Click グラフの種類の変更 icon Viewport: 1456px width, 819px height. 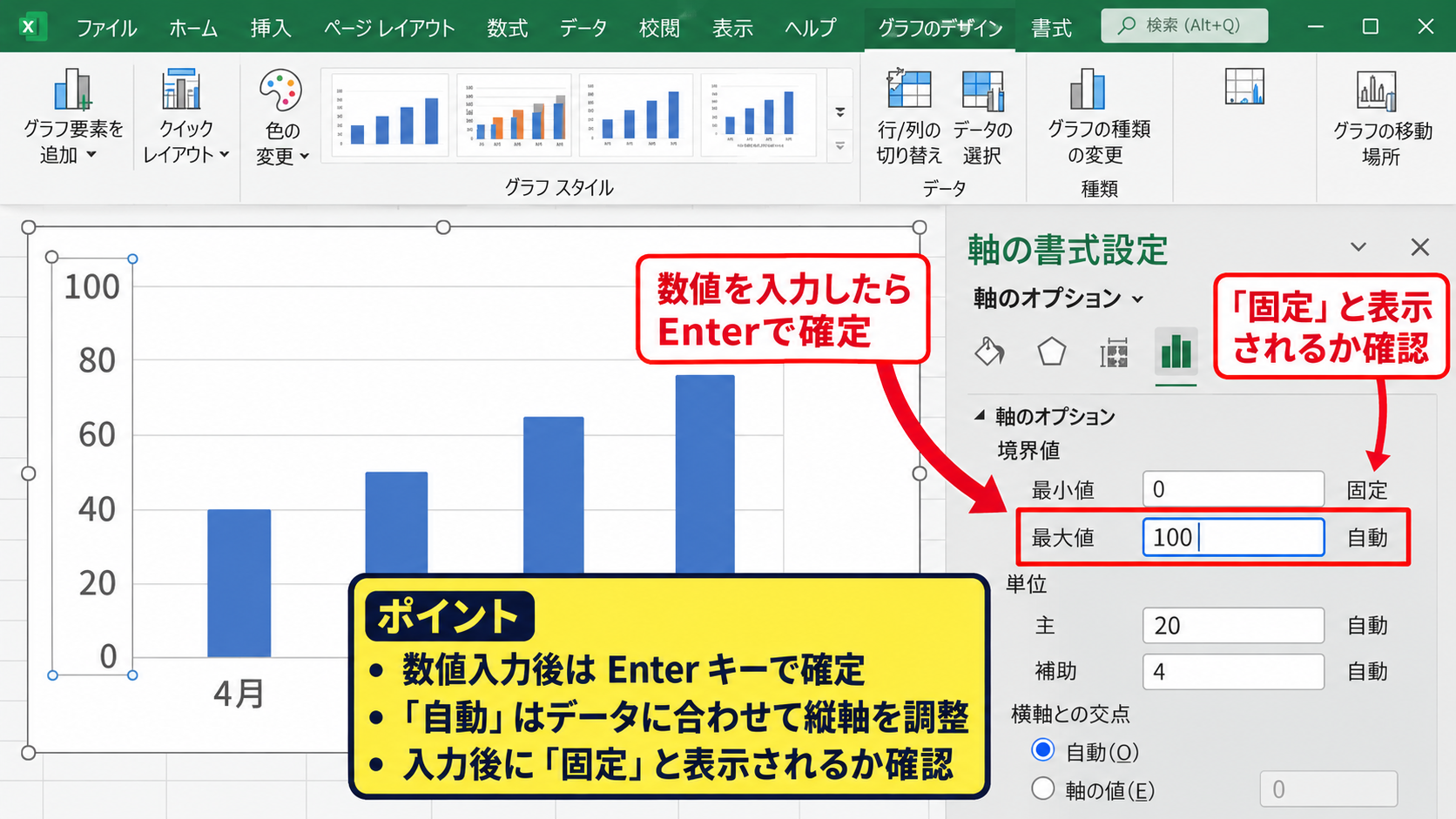click(x=1087, y=89)
